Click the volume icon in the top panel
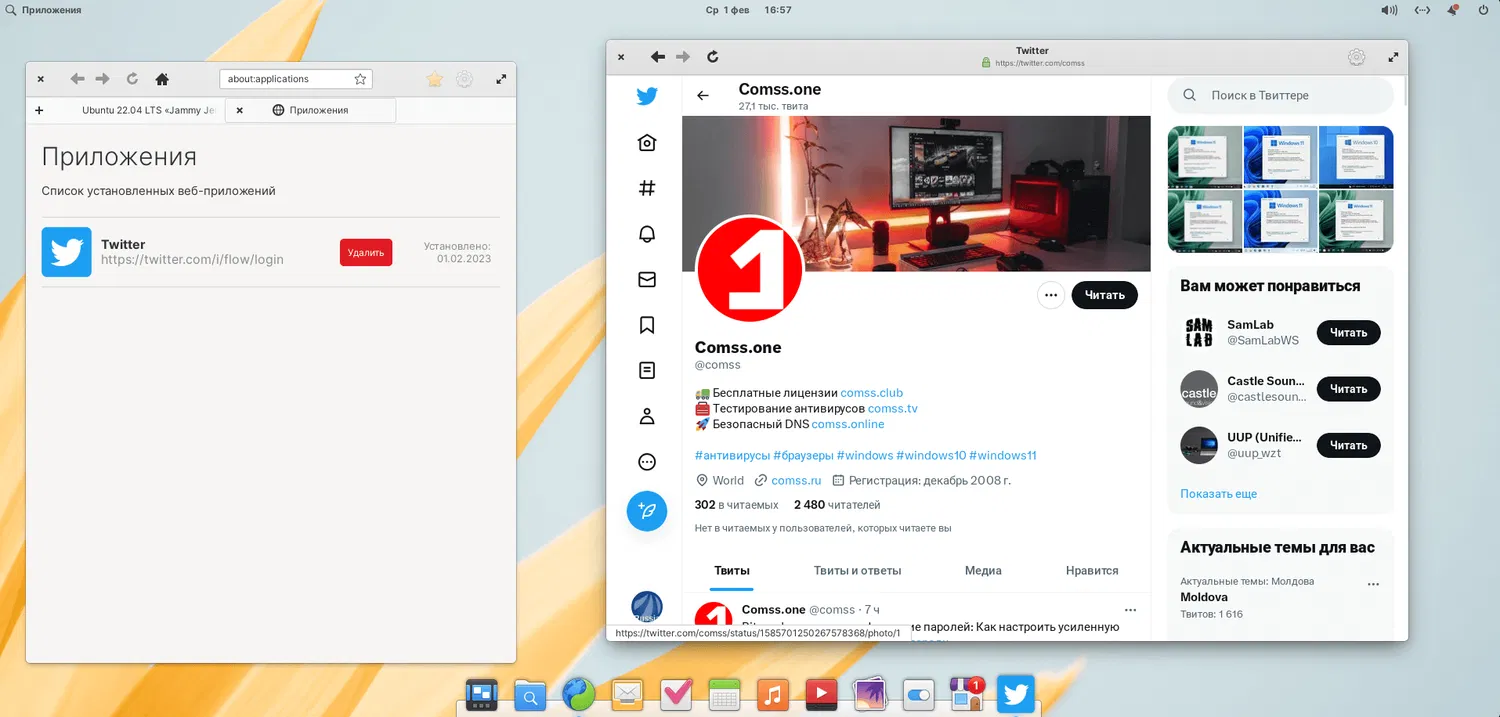Image resolution: width=1500 pixels, height=717 pixels. (1389, 10)
